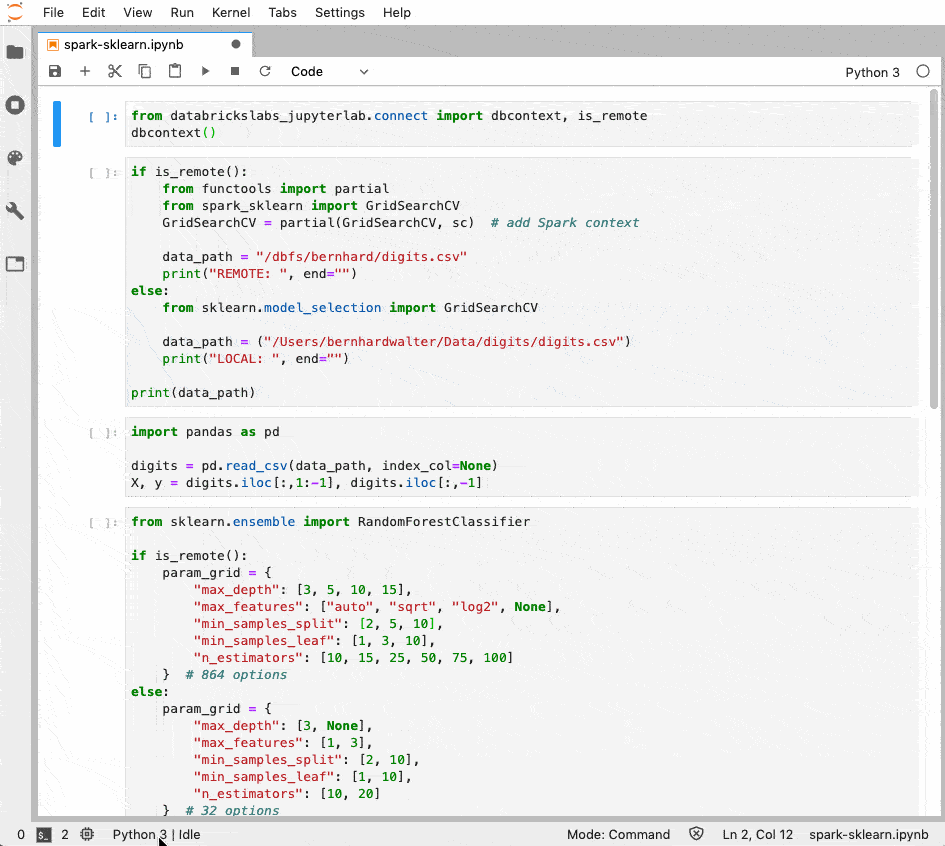
Task: Click the notebook trusted shield icon
Action: 697,834
